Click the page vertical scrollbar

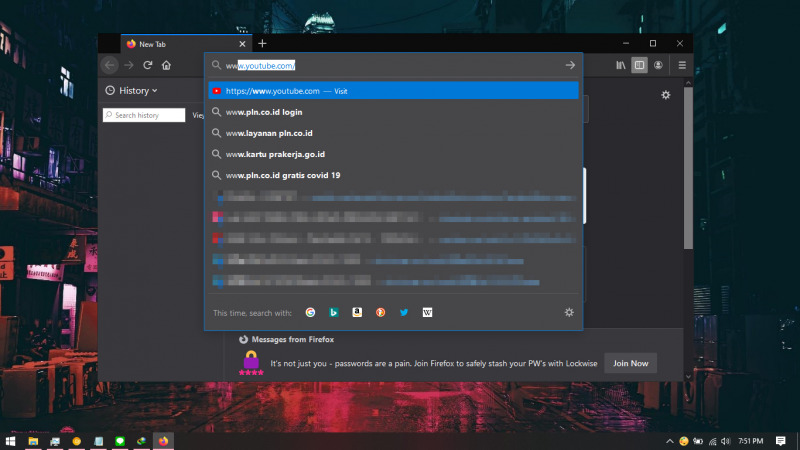[x=688, y=168]
